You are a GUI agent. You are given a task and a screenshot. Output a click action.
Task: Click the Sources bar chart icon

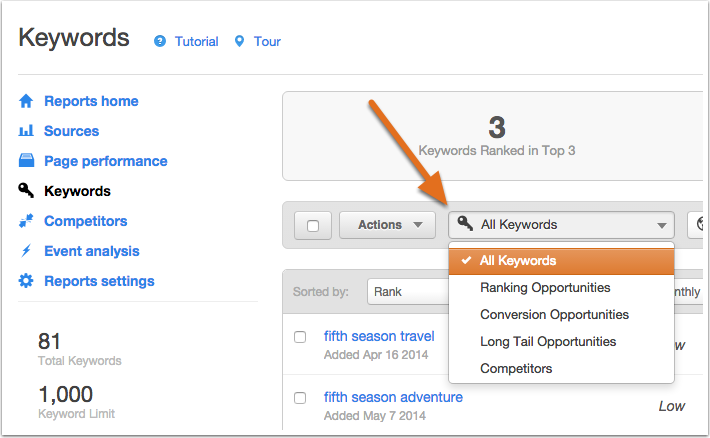click(26, 131)
